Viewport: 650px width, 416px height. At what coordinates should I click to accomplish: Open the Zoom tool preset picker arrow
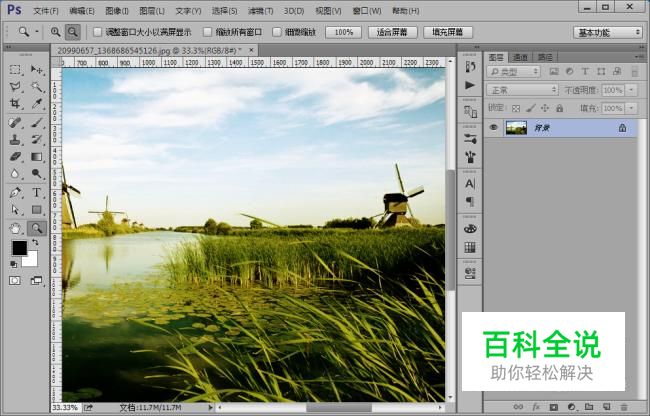36,32
